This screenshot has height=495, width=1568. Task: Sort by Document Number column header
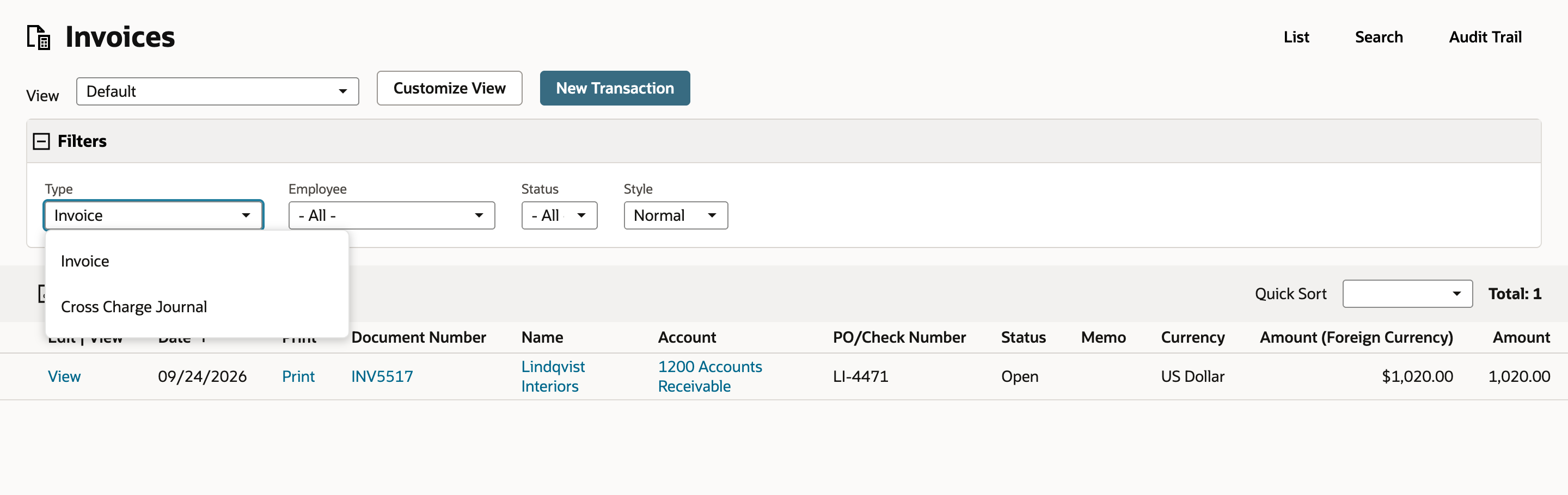click(418, 337)
